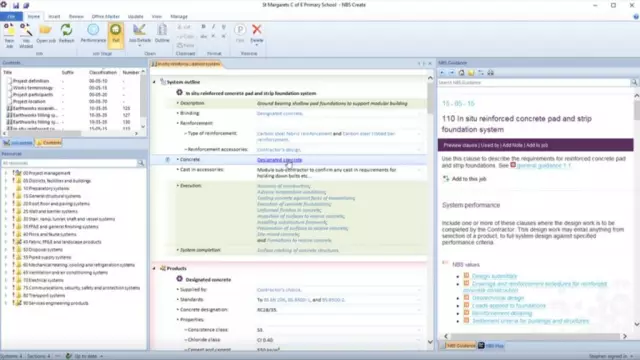Click the search magnifier in Resources panel
The width and height of the screenshot is (640, 360).
[x=141, y=163]
